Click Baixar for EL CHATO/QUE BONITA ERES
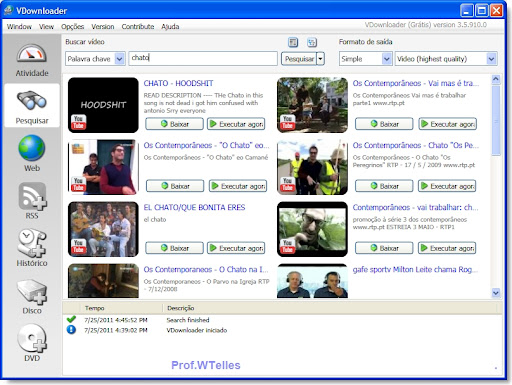This screenshot has width=512, height=385. pyautogui.click(x=174, y=248)
